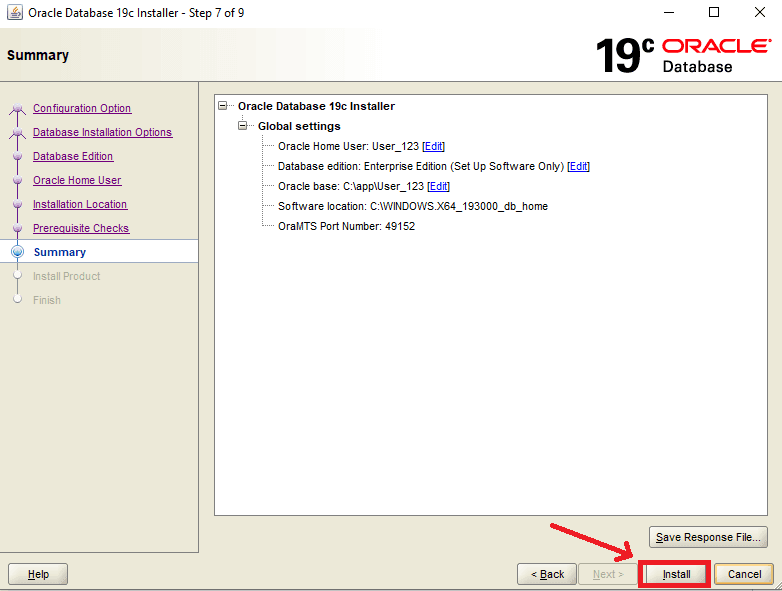The width and height of the screenshot is (782, 591).
Task: Click the Summary step bullet icon
Action: 17,252
